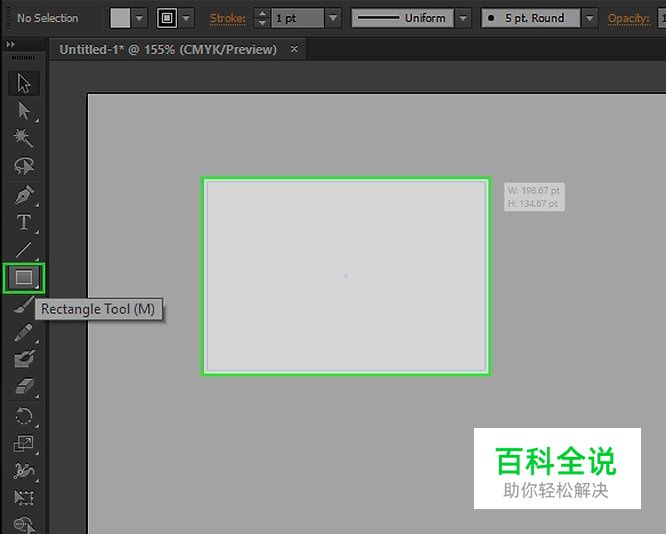The image size is (666, 534).
Task: Expand the stroke weight dropdown
Action: click(x=333, y=18)
